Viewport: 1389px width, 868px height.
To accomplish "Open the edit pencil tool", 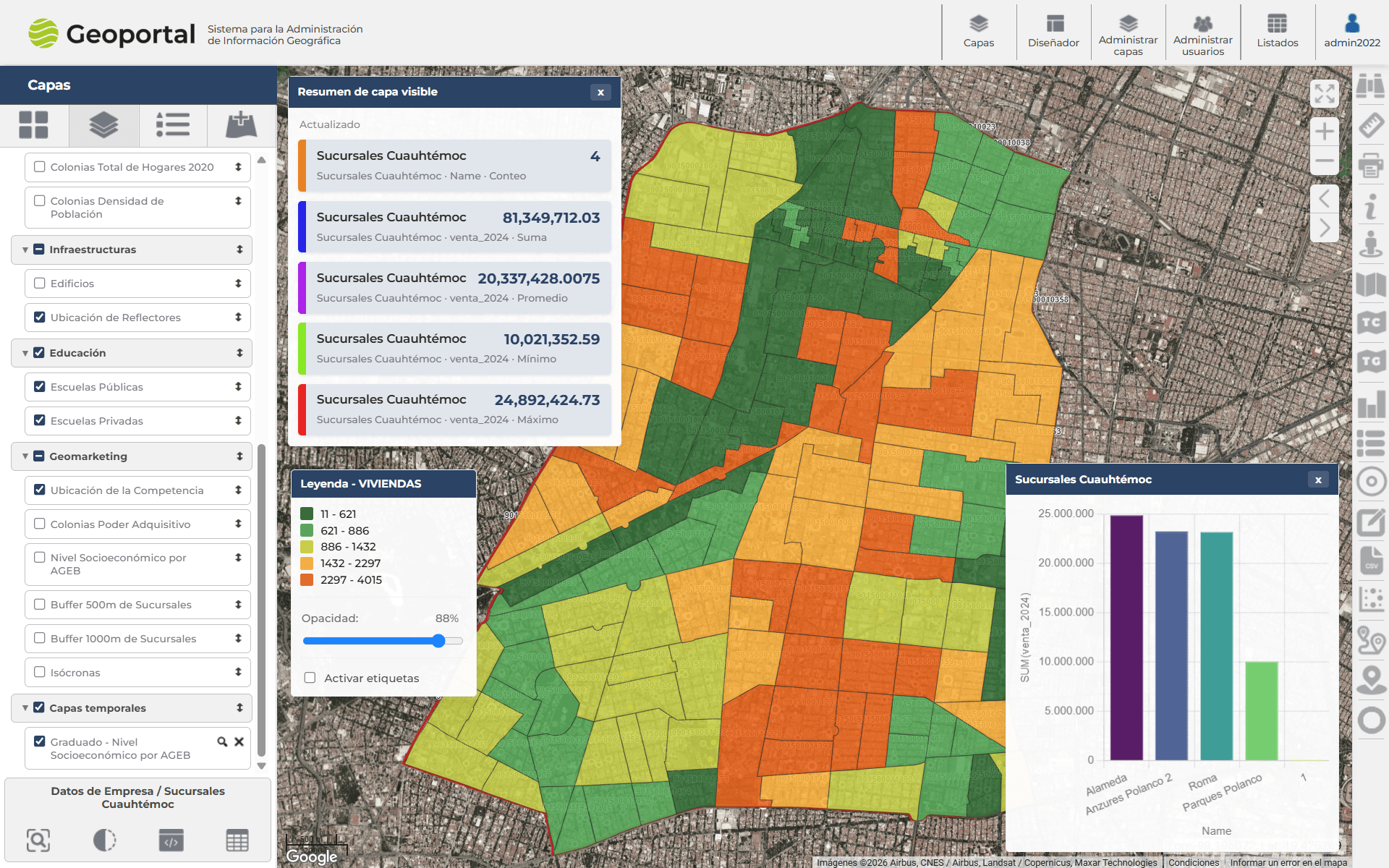I will (1370, 522).
